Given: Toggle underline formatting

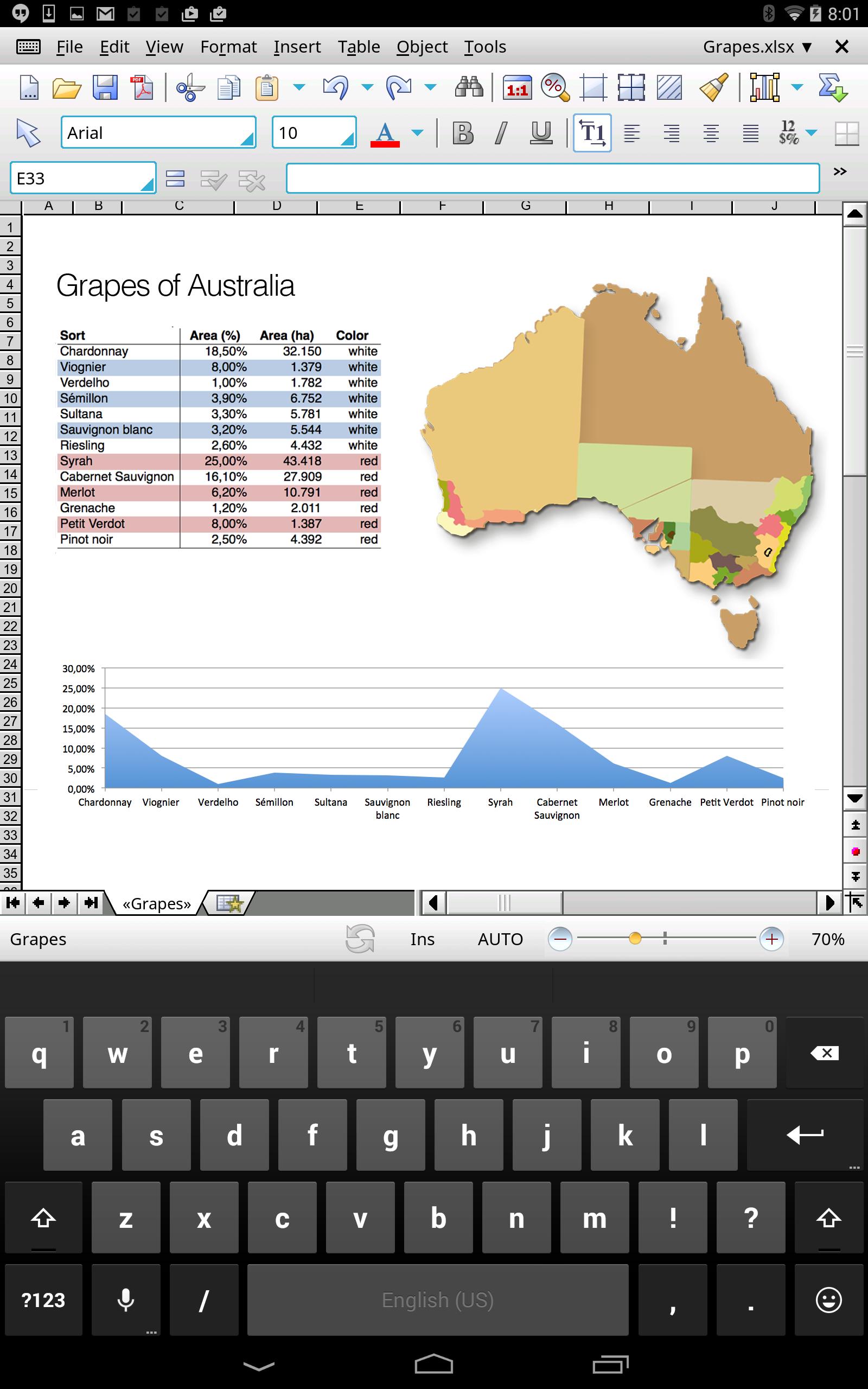Looking at the screenshot, I should 540,133.
